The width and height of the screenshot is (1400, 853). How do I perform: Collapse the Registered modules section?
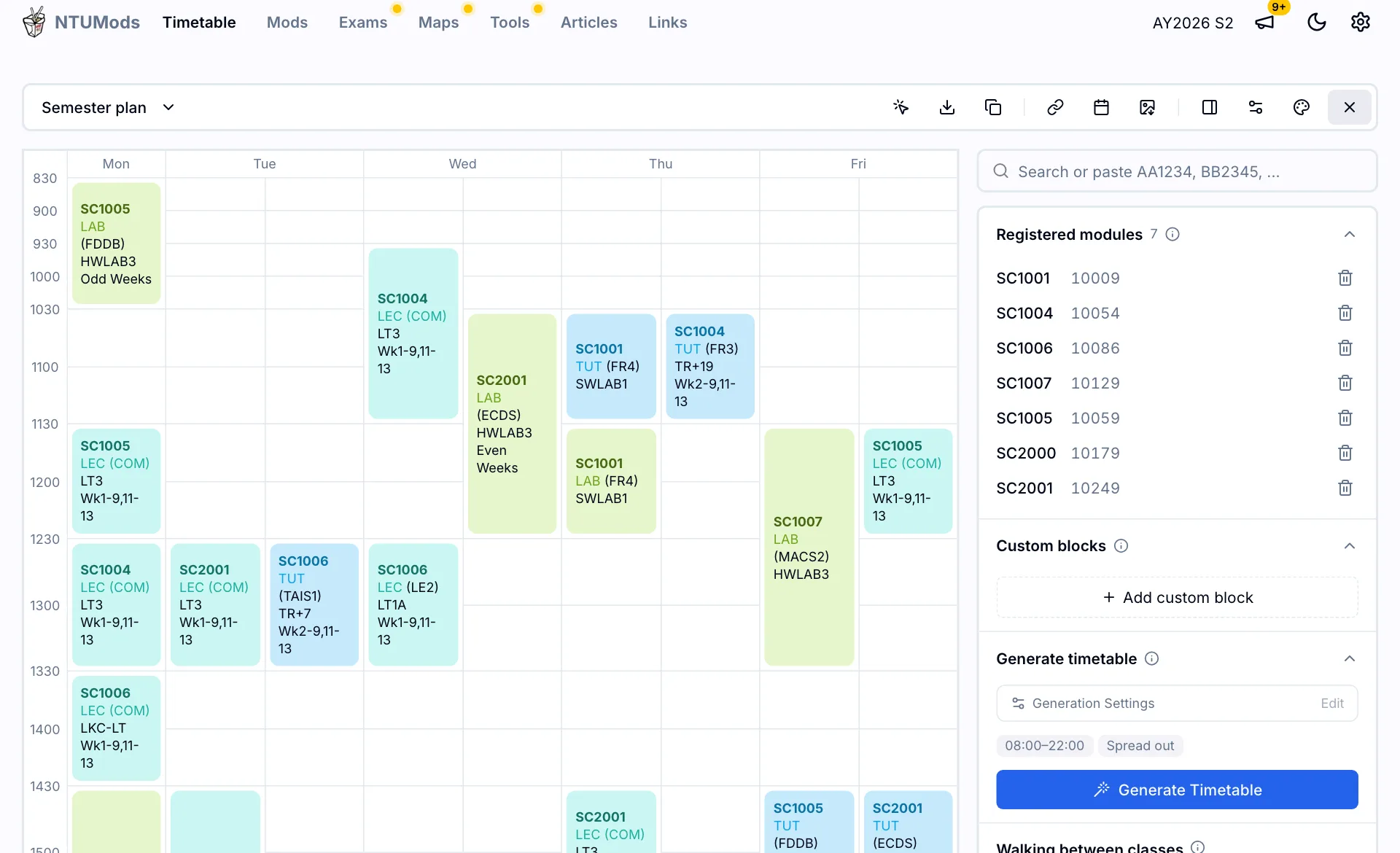[x=1350, y=234]
